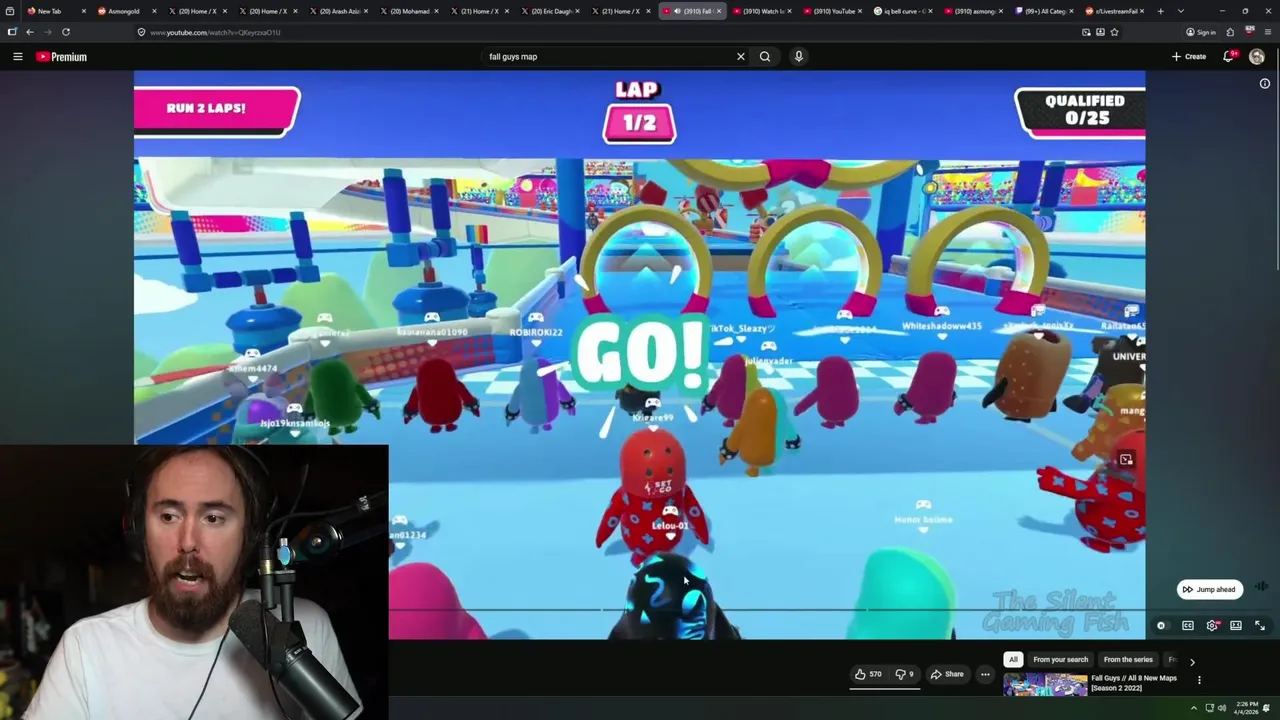Share the video

[x=947, y=674]
